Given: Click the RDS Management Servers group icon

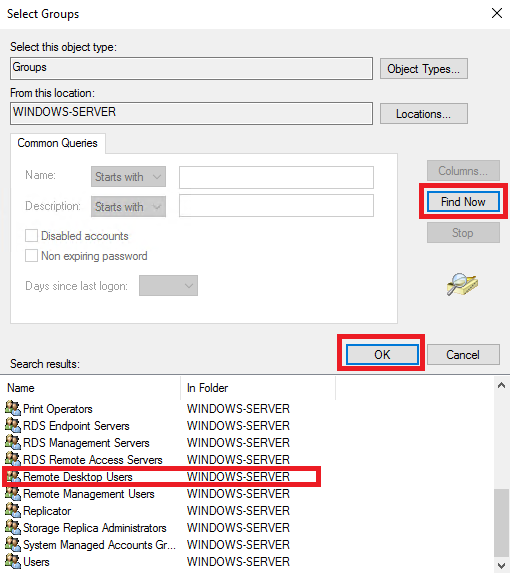Looking at the screenshot, I should click(13, 442).
